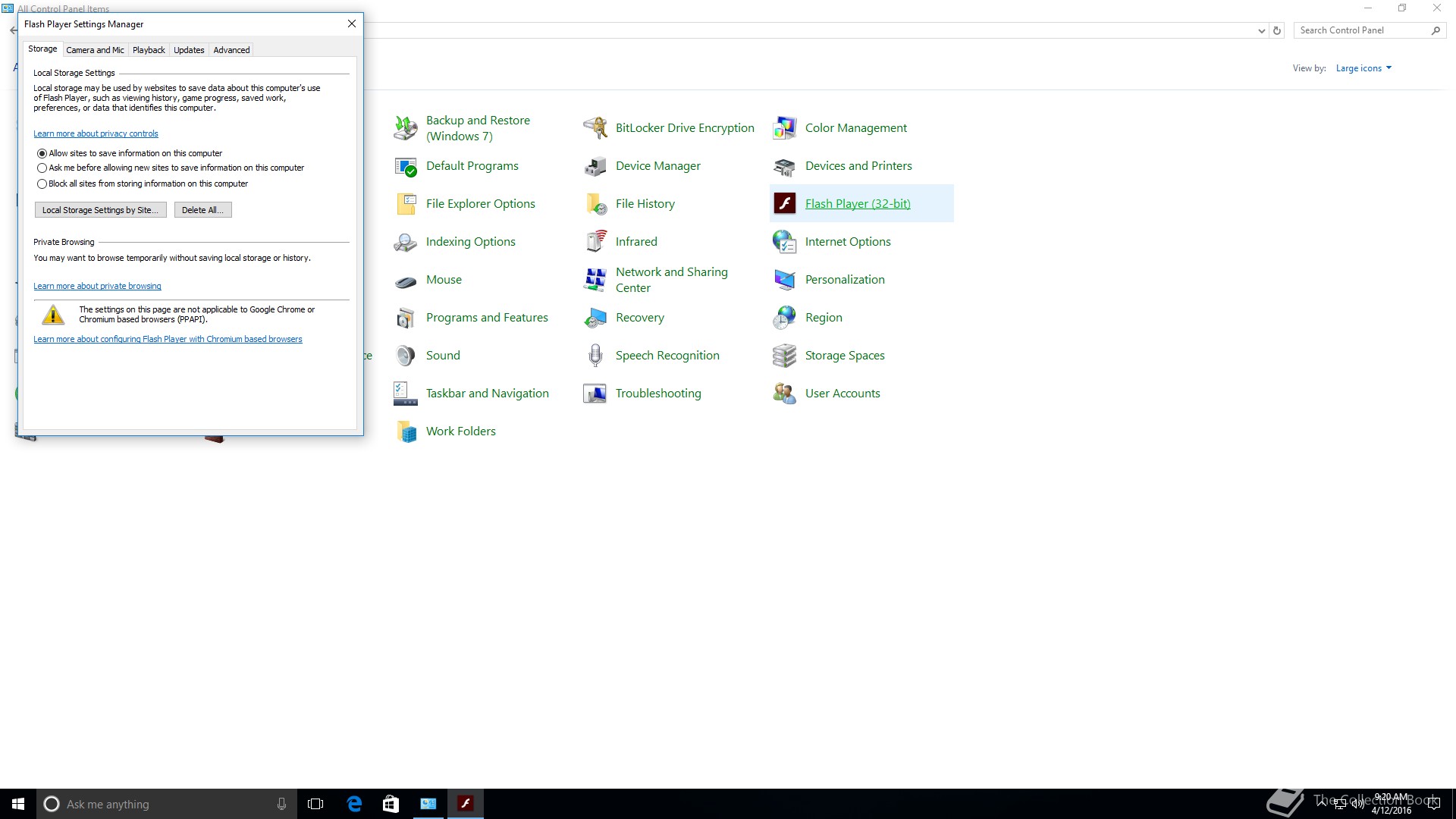Viewport: 1456px width, 819px height.
Task: Click the Flash Player (32-bit) text link
Action: [x=858, y=204]
